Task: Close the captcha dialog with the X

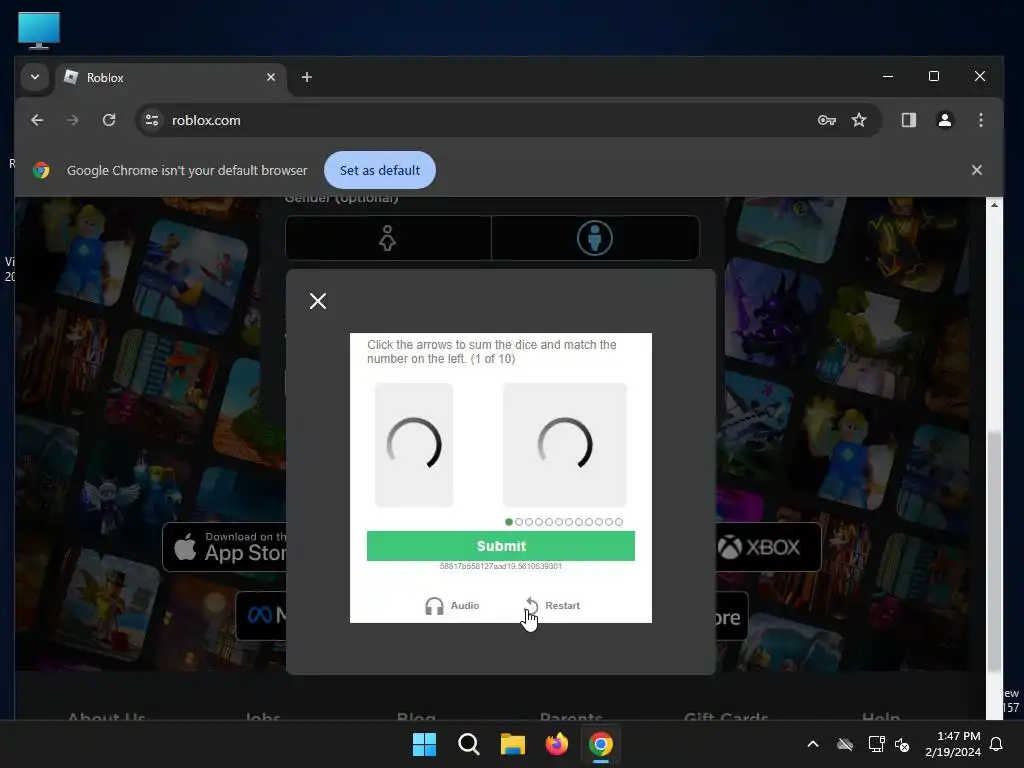Action: [317, 301]
